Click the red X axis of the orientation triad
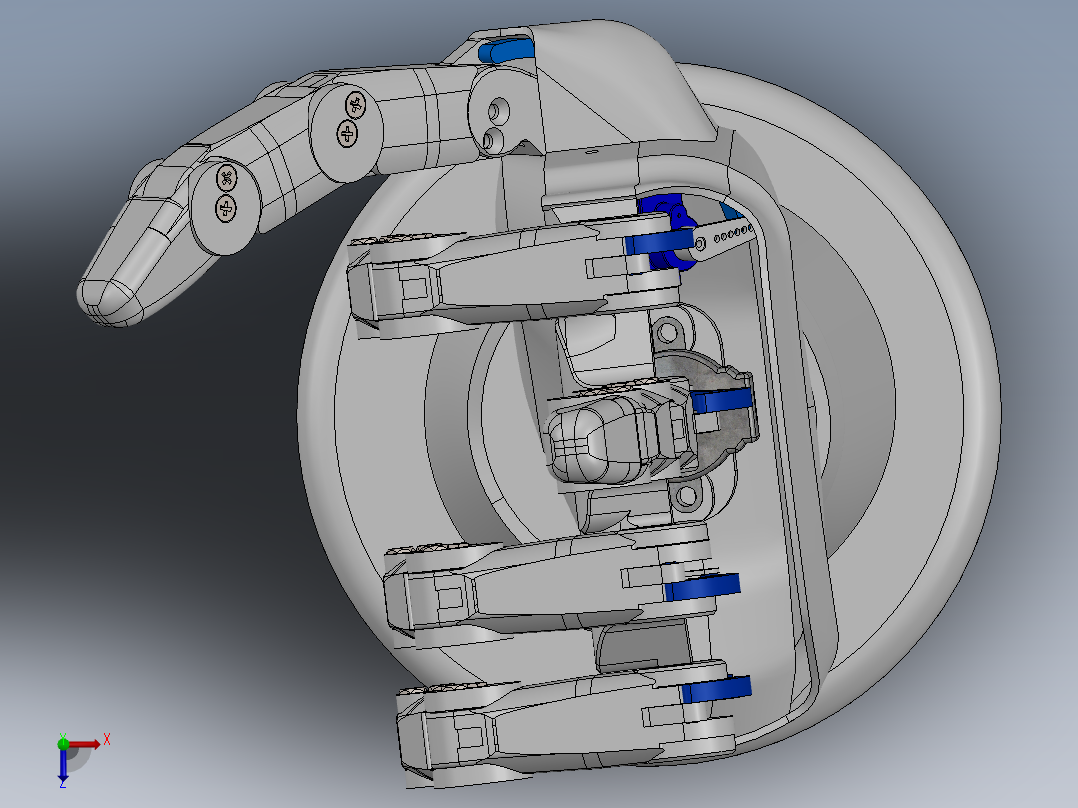1078x808 pixels. [84, 744]
